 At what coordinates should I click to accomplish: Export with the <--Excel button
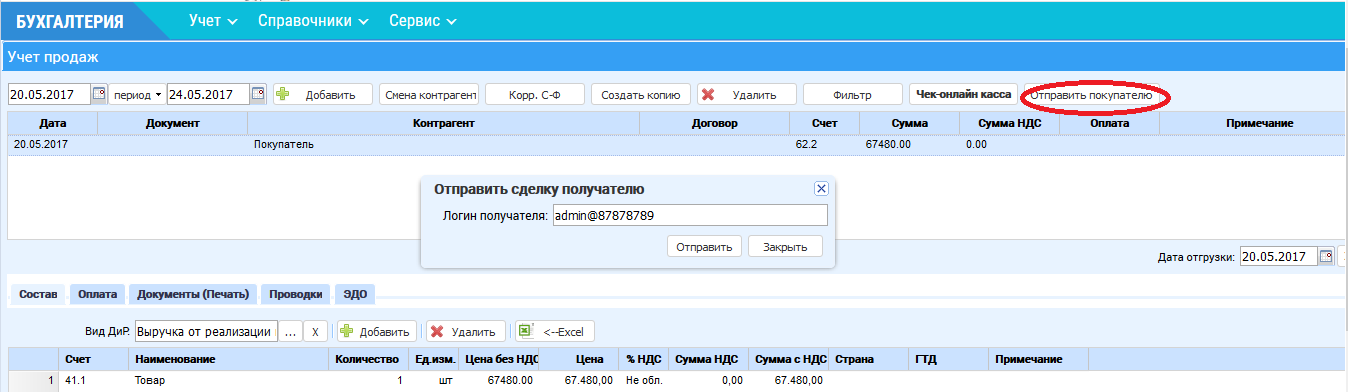coord(555,331)
